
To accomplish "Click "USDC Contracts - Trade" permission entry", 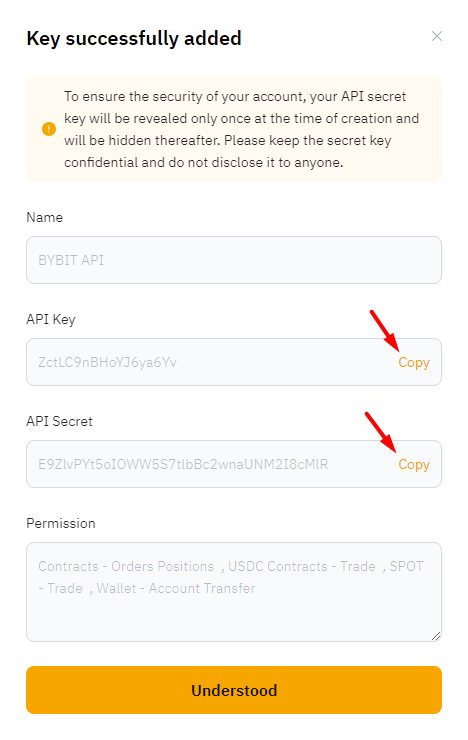I will tap(302, 566).
